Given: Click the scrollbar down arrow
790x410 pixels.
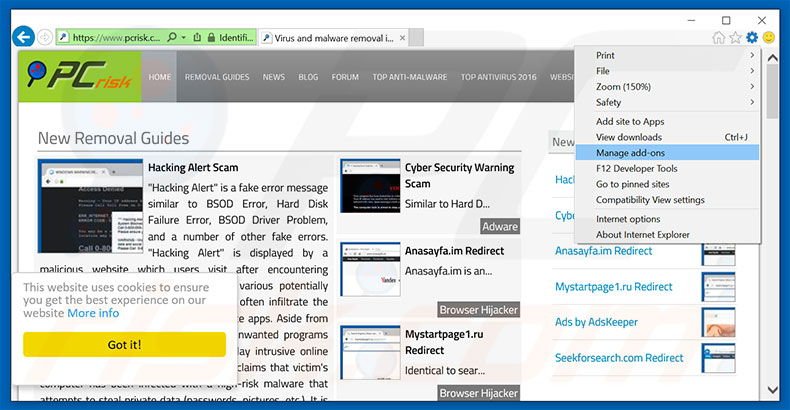Looking at the screenshot, I should click(x=772, y=390).
